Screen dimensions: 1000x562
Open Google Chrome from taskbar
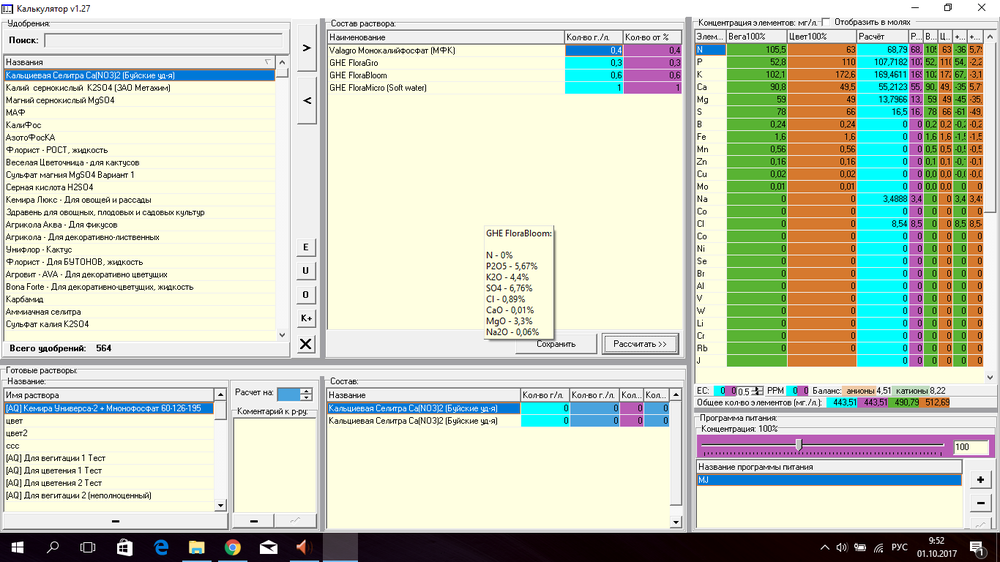click(x=233, y=547)
